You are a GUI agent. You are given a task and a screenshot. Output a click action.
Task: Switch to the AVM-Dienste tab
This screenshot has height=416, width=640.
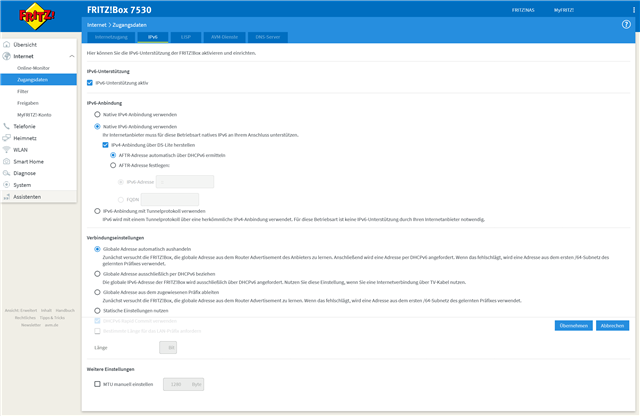[224, 37]
